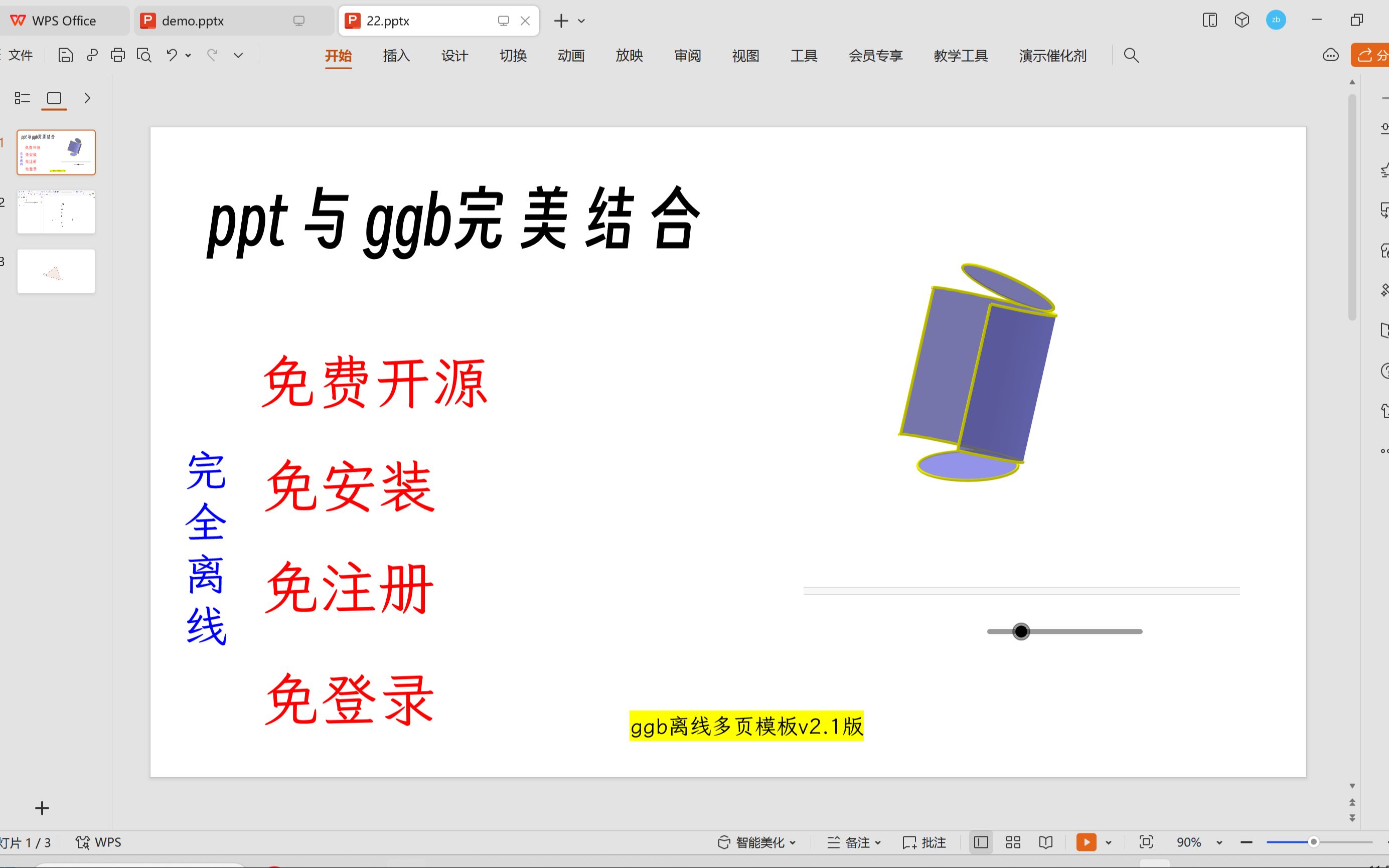
Task: Click the 批注 comments button
Action: pyautogui.click(x=924, y=842)
